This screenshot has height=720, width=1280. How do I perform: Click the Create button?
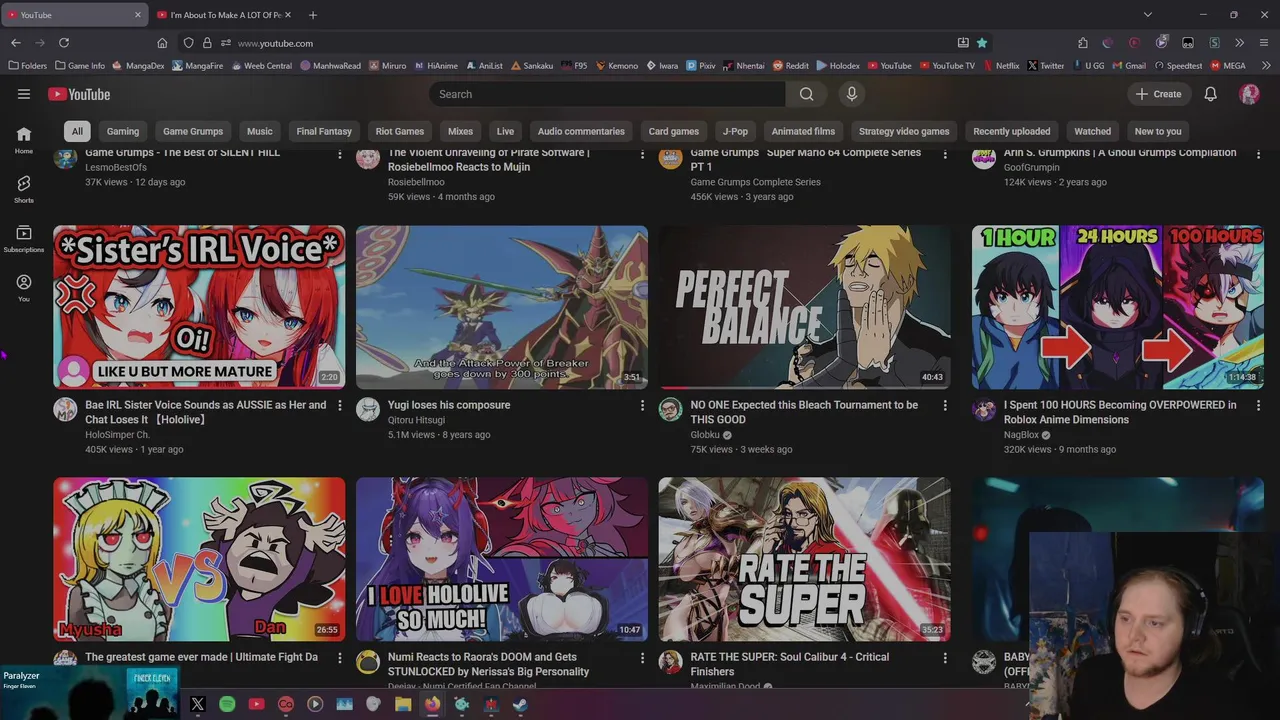point(1158,94)
